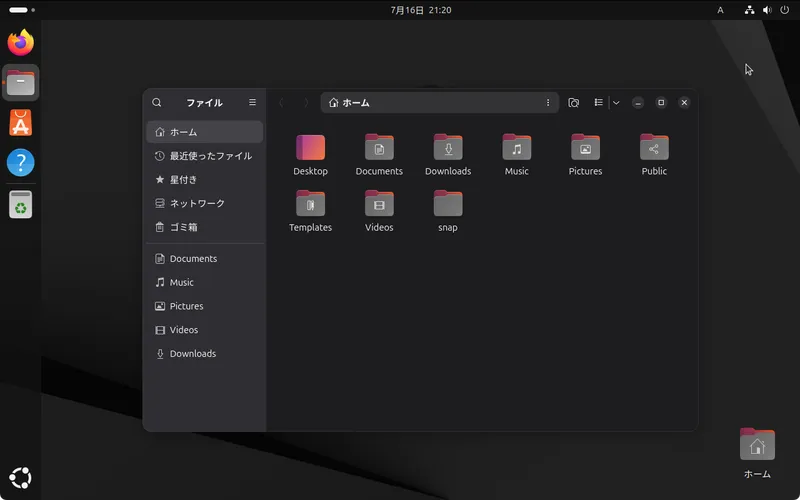
Task: Select Videos bookmark in sidebar
Action: coord(205,330)
